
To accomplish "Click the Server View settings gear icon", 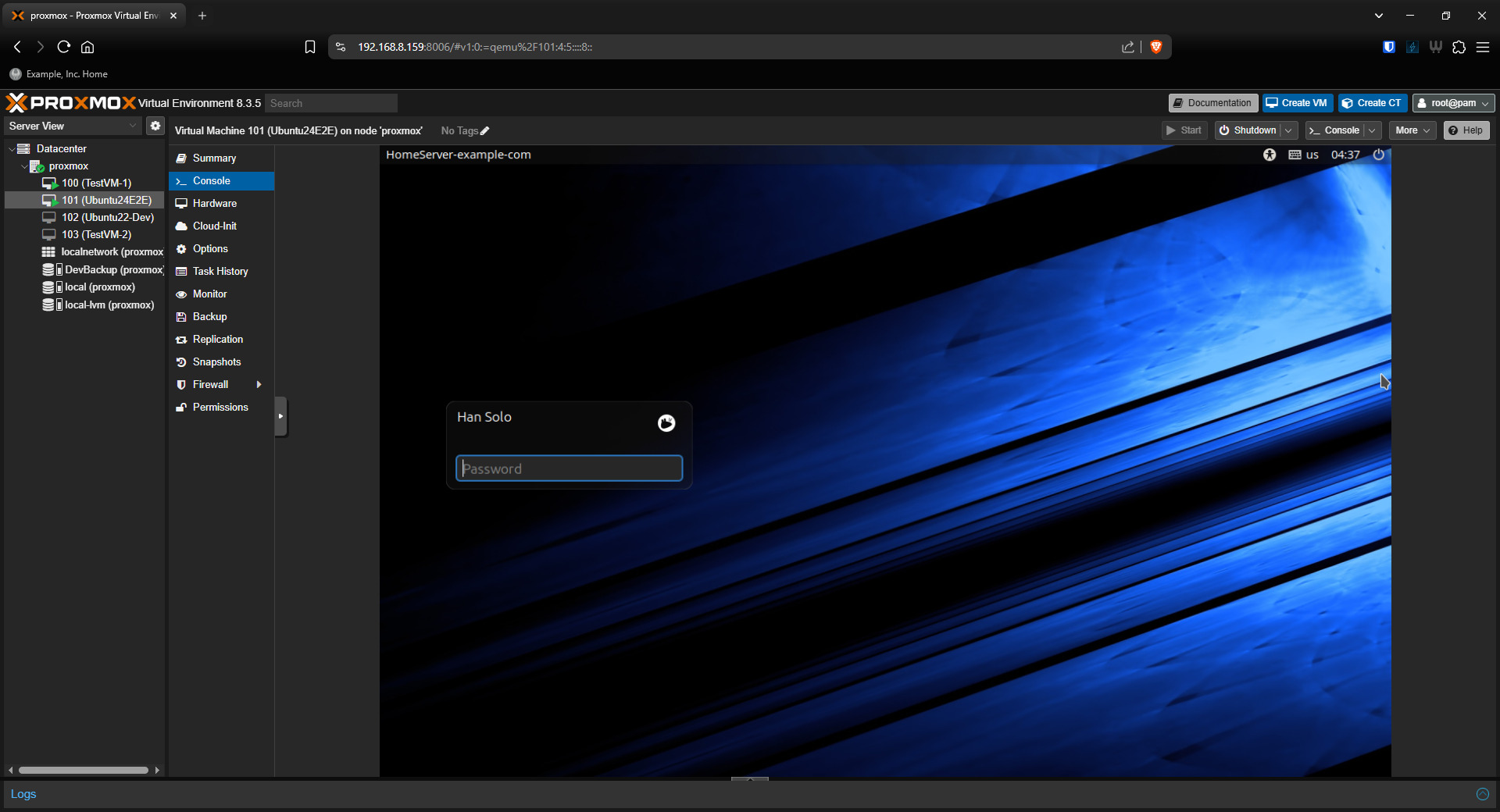I will click(155, 126).
